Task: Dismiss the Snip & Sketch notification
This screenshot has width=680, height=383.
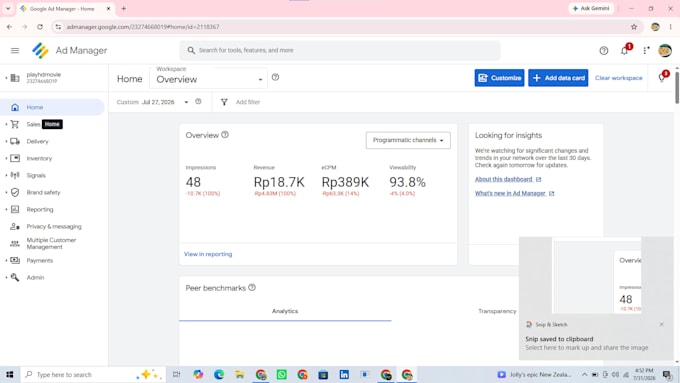Action: pos(661,324)
